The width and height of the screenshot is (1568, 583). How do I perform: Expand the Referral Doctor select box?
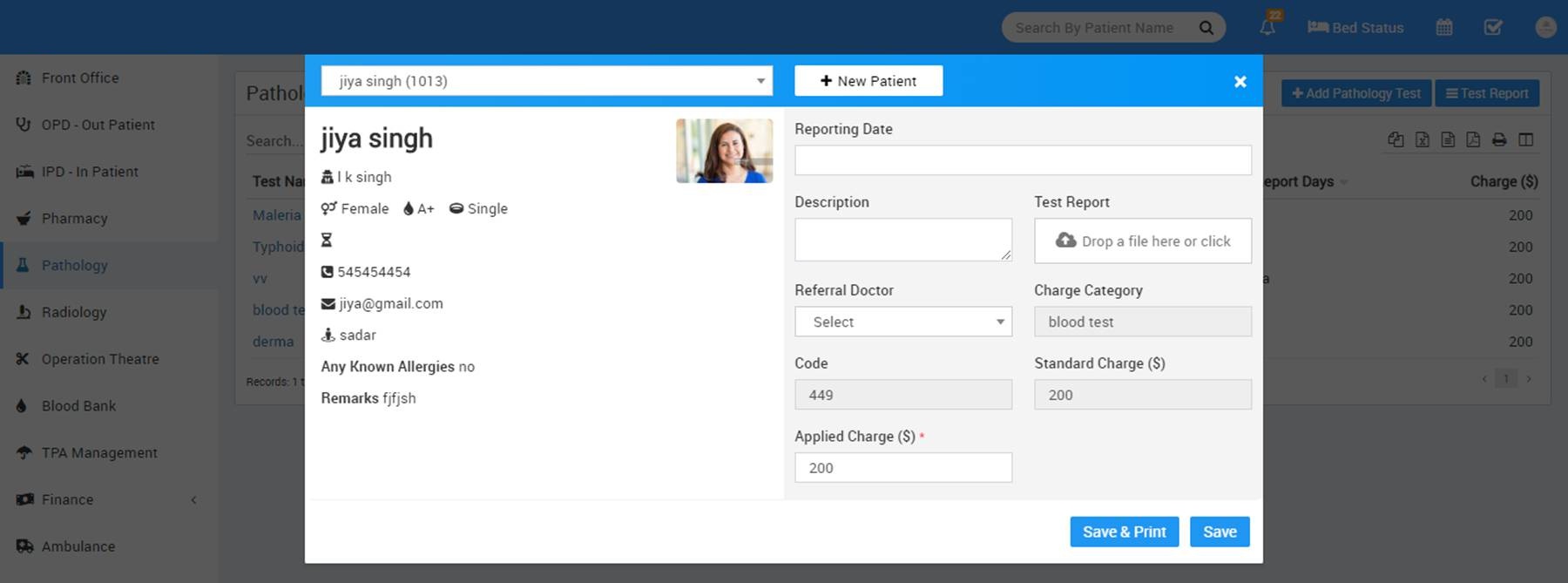903,322
